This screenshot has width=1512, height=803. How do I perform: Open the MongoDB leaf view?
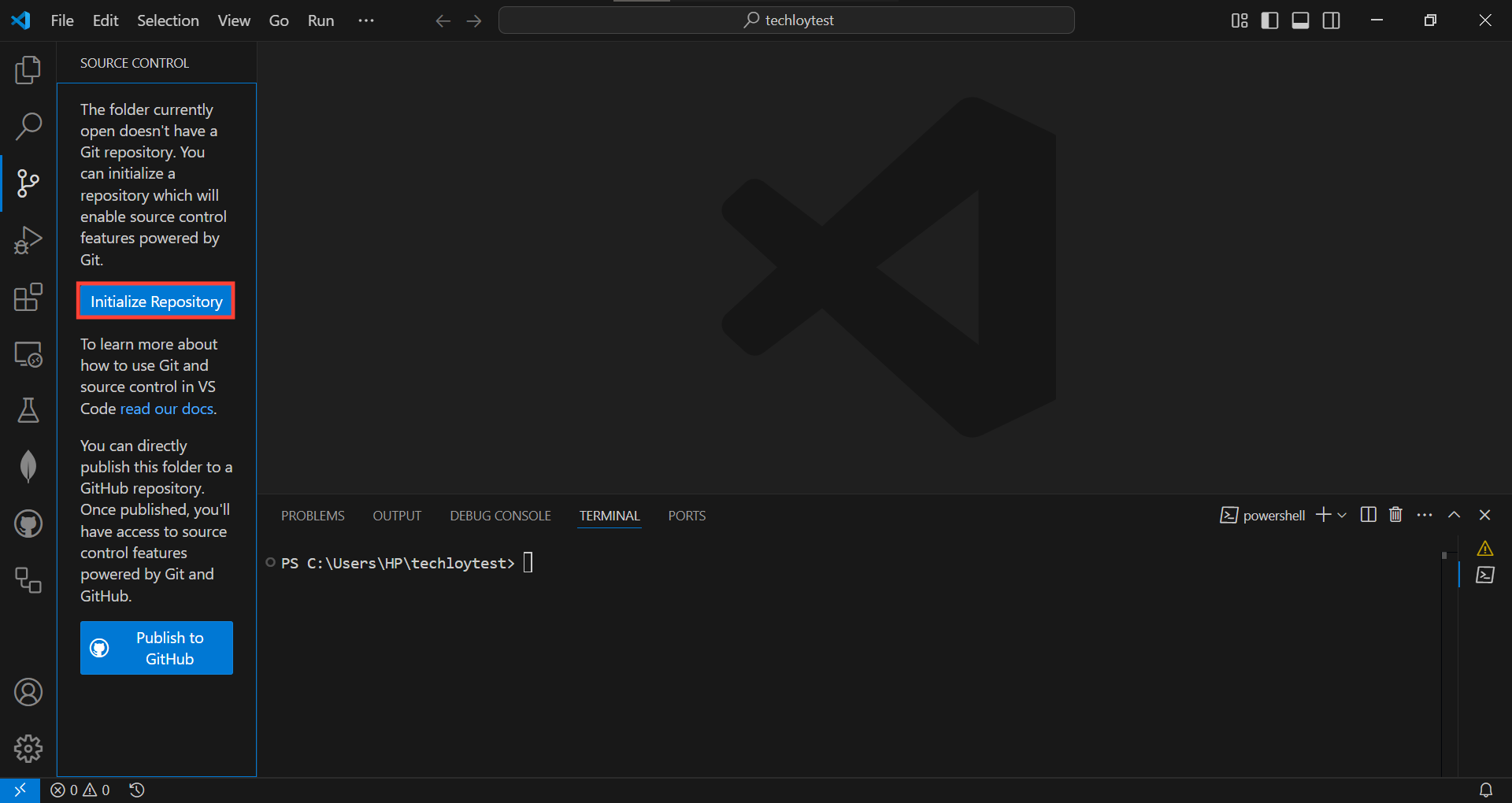point(28,466)
